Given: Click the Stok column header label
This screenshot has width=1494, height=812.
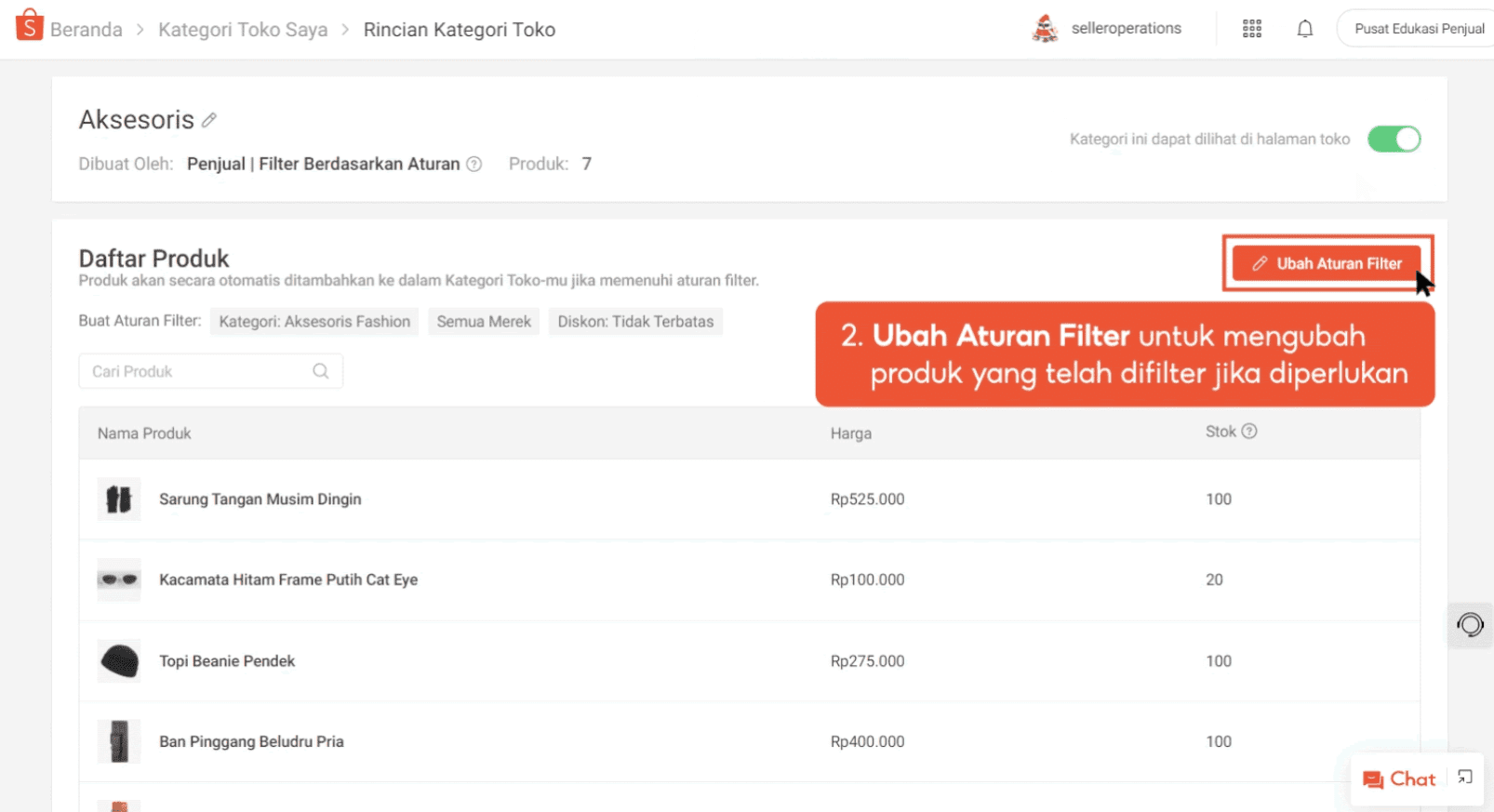Looking at the screenshot, I should point(1221,432).
